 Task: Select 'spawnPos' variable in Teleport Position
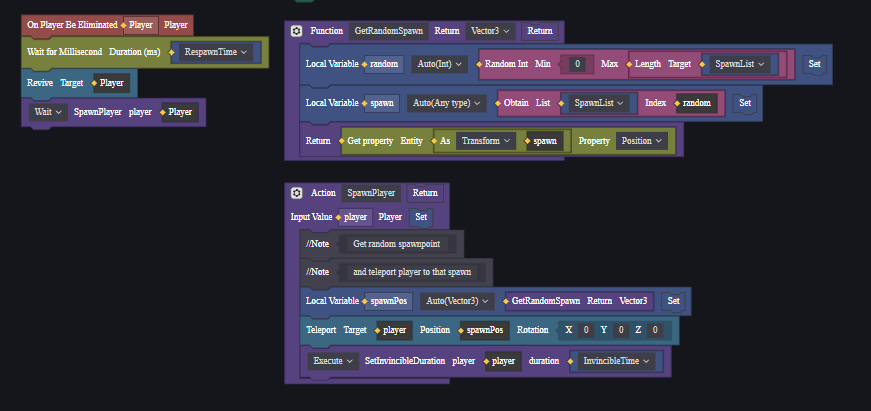click(x=484, y=330)
